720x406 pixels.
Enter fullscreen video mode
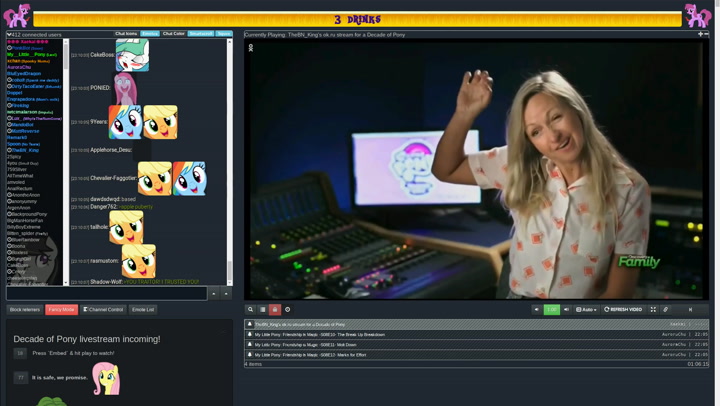point(653,310)
